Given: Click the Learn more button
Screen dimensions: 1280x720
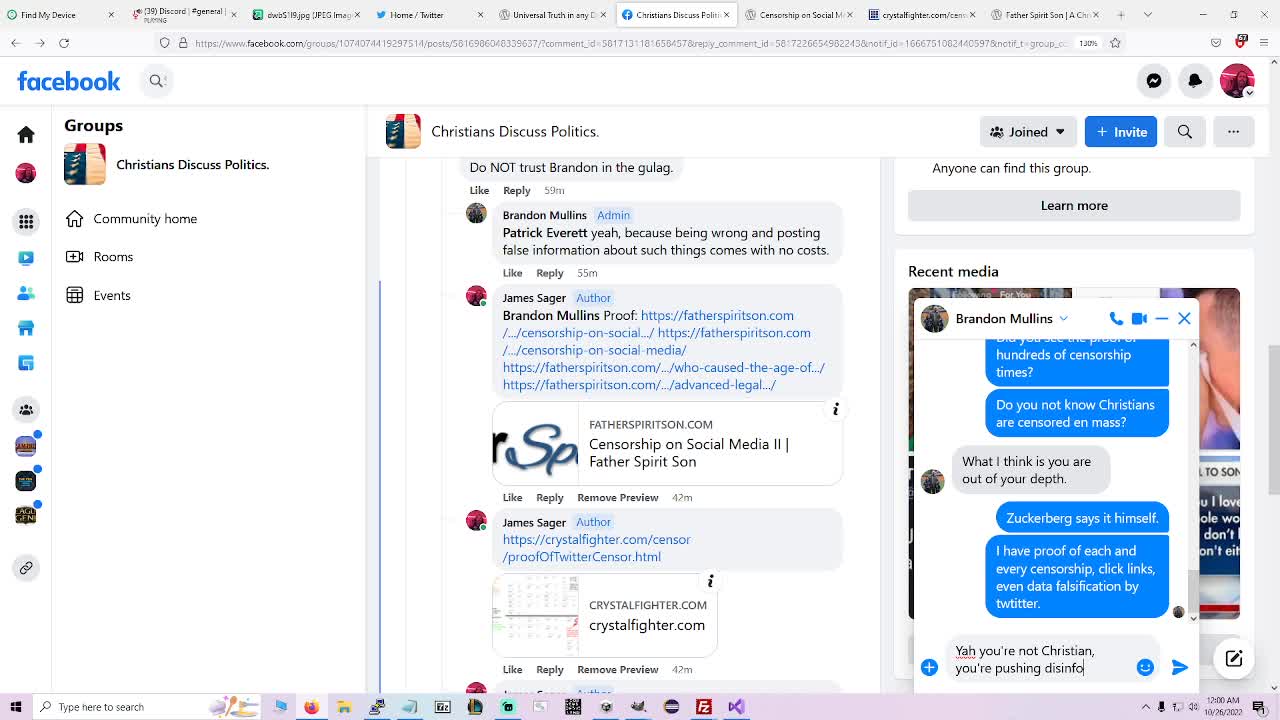Looking at the screenshot, I should 1074,205.
